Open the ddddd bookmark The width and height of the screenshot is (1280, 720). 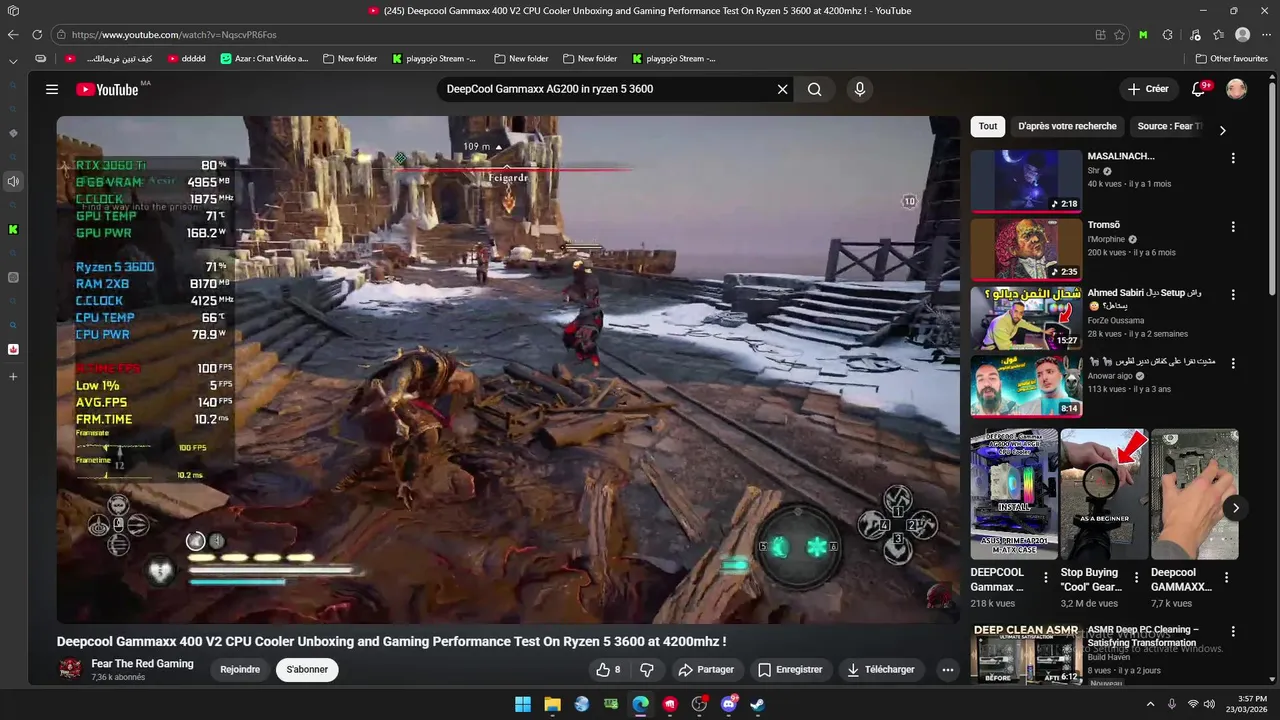[x=187, y=59]
